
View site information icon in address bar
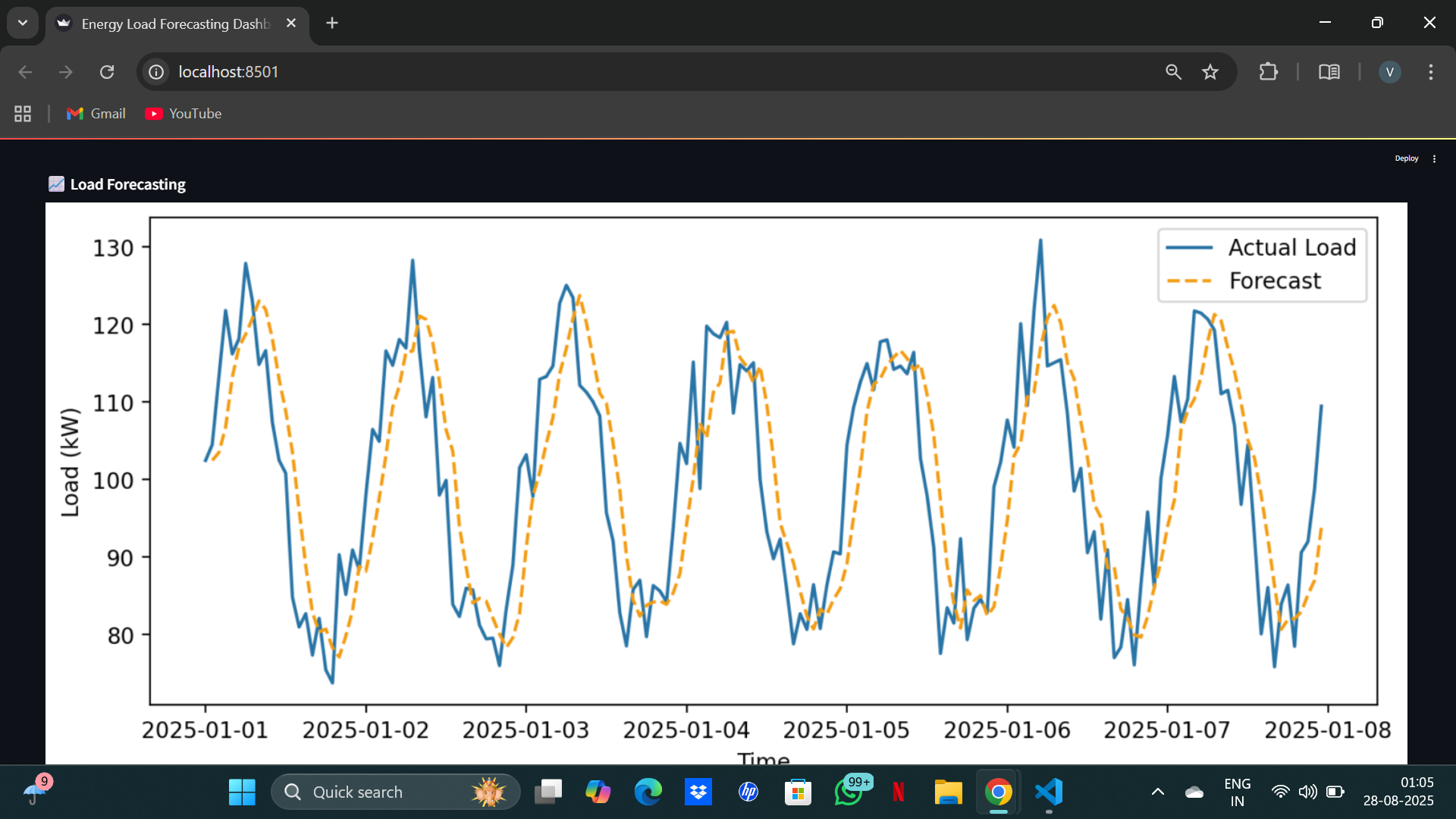(x=156, y=72)
